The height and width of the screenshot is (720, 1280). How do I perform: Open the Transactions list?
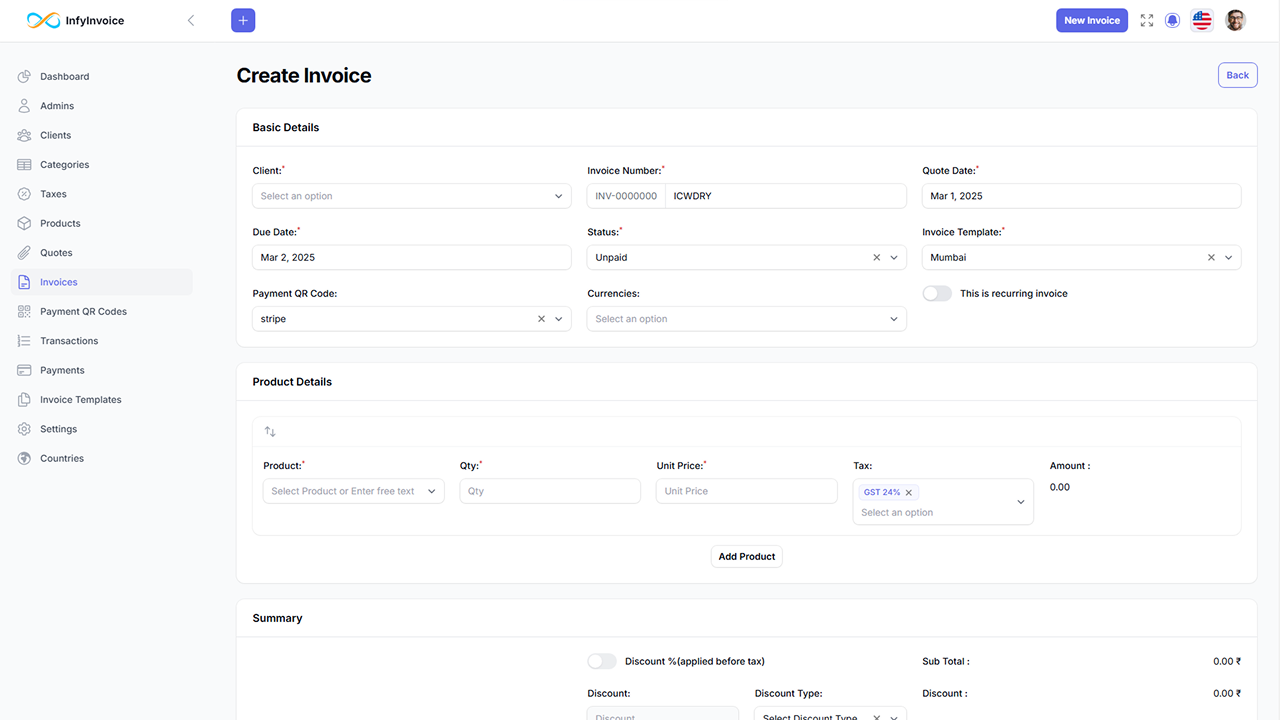click(70, 340)
